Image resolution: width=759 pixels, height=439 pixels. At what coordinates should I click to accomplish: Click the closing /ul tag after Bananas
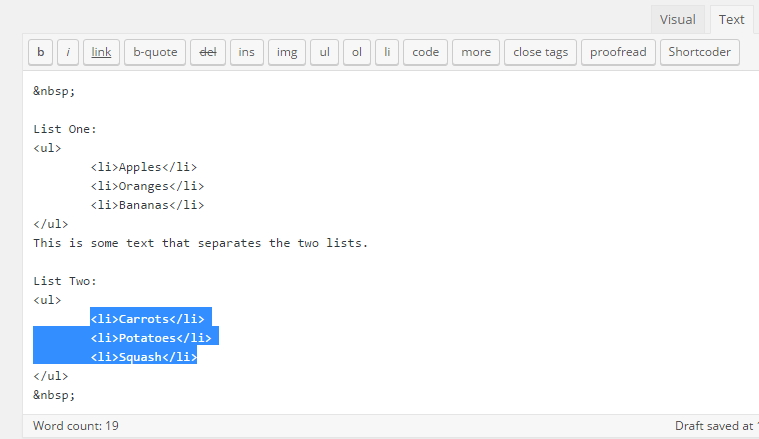pos(51,224)
